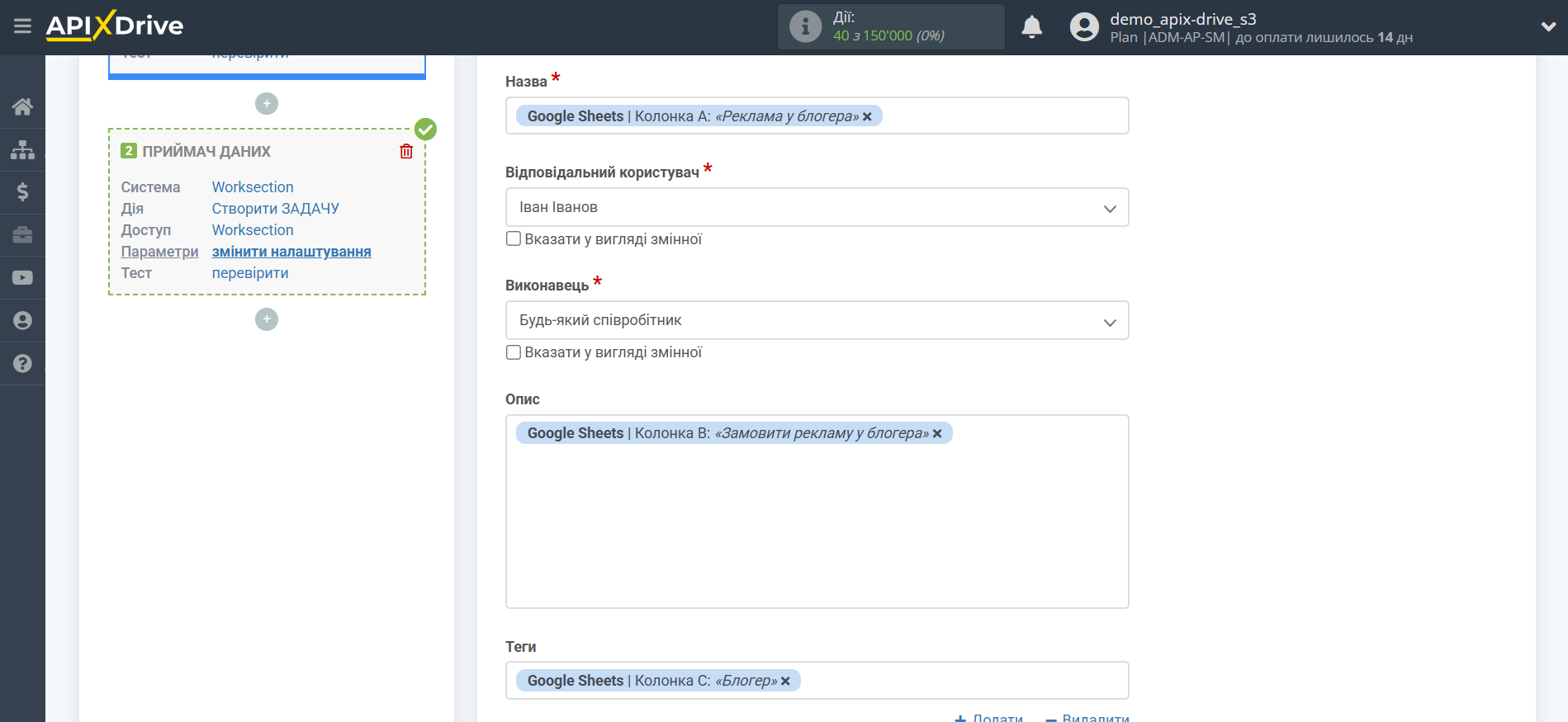Add step below data receiver block
This screenshot has width=1568, height=722.
267,319
